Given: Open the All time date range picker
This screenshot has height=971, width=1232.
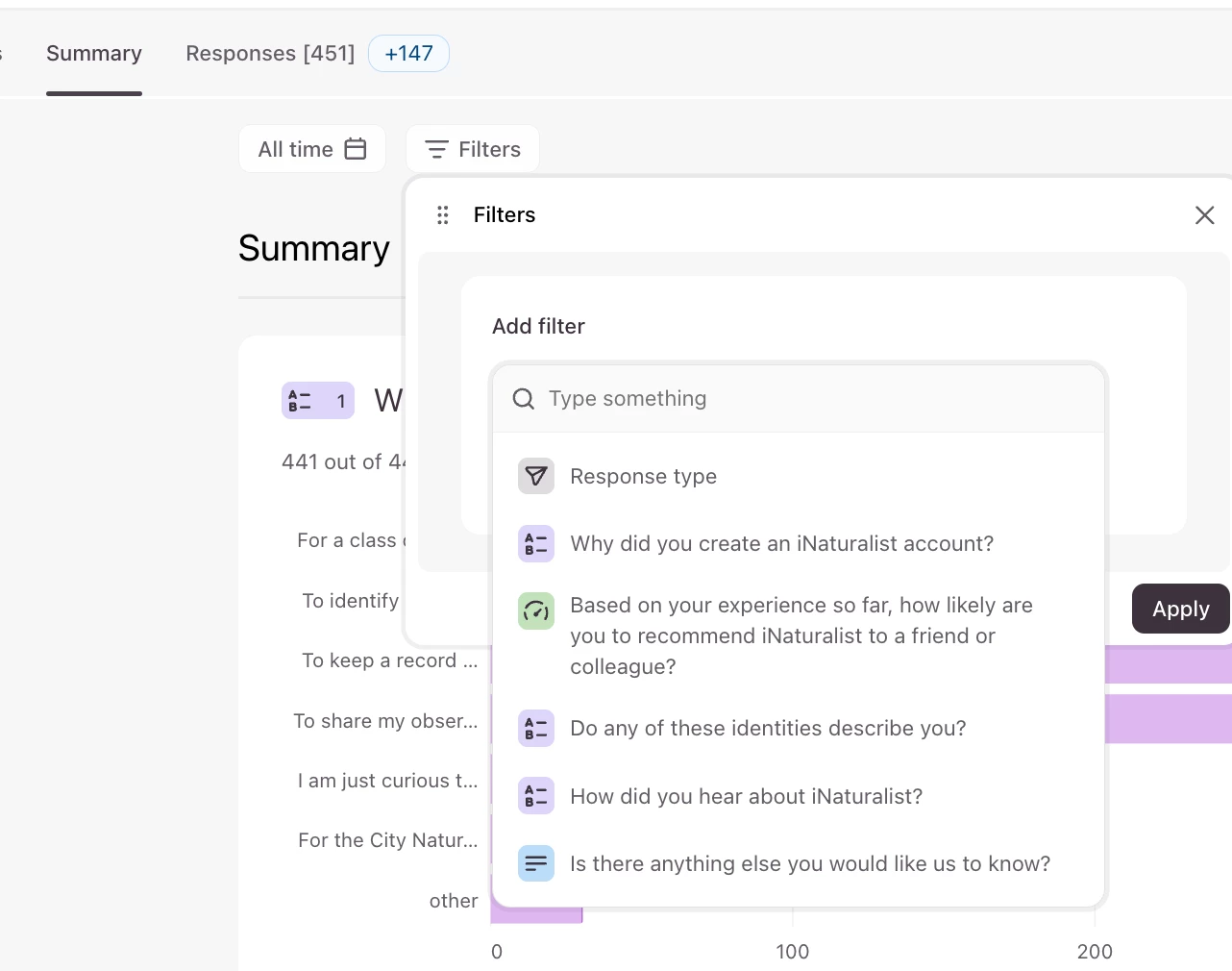Looking at the screenshot, I should click(x=312, y=149).
